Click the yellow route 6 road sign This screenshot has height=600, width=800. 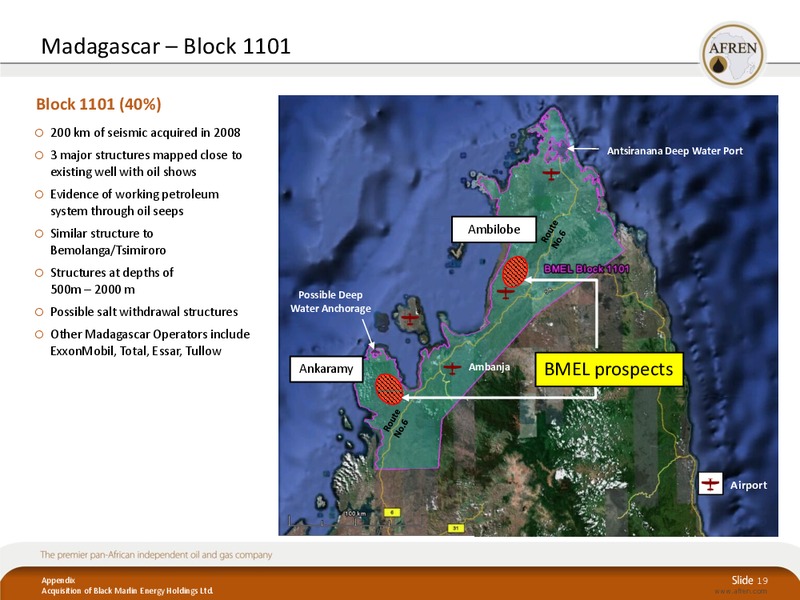[x=392, y=512]
